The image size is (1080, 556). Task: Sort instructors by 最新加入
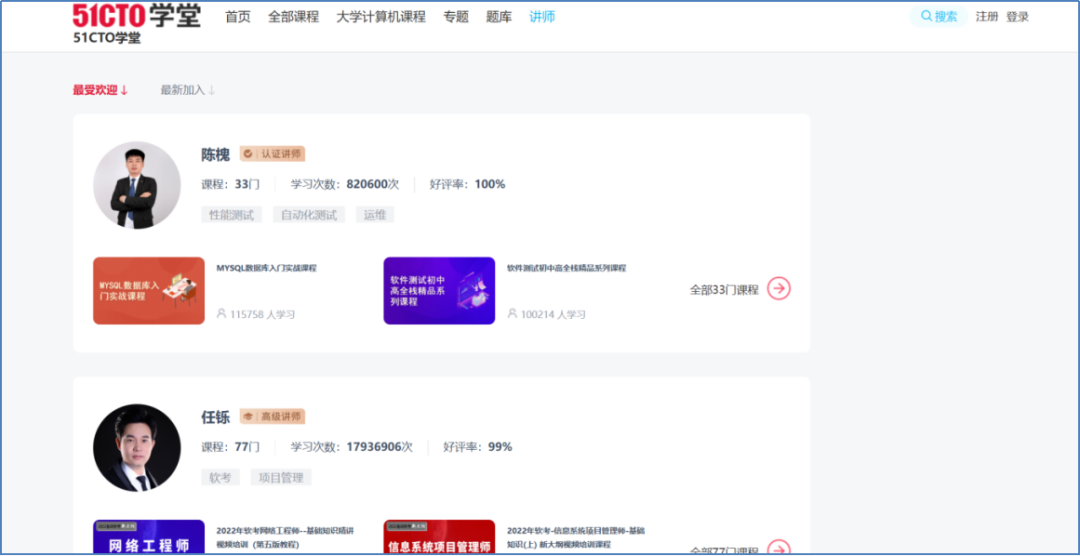point(188,90)
